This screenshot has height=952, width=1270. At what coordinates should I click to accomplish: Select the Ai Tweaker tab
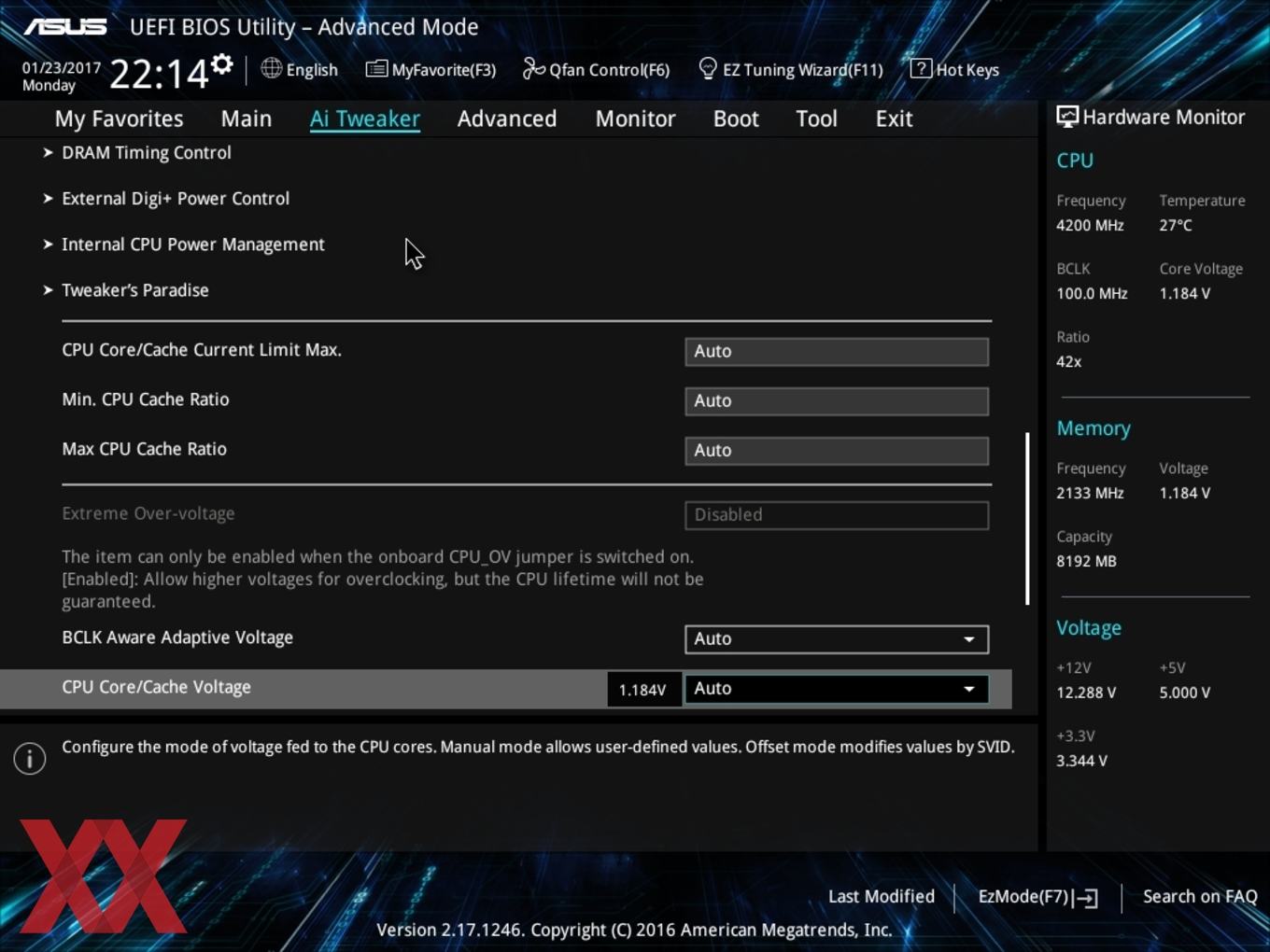point(365,119)
